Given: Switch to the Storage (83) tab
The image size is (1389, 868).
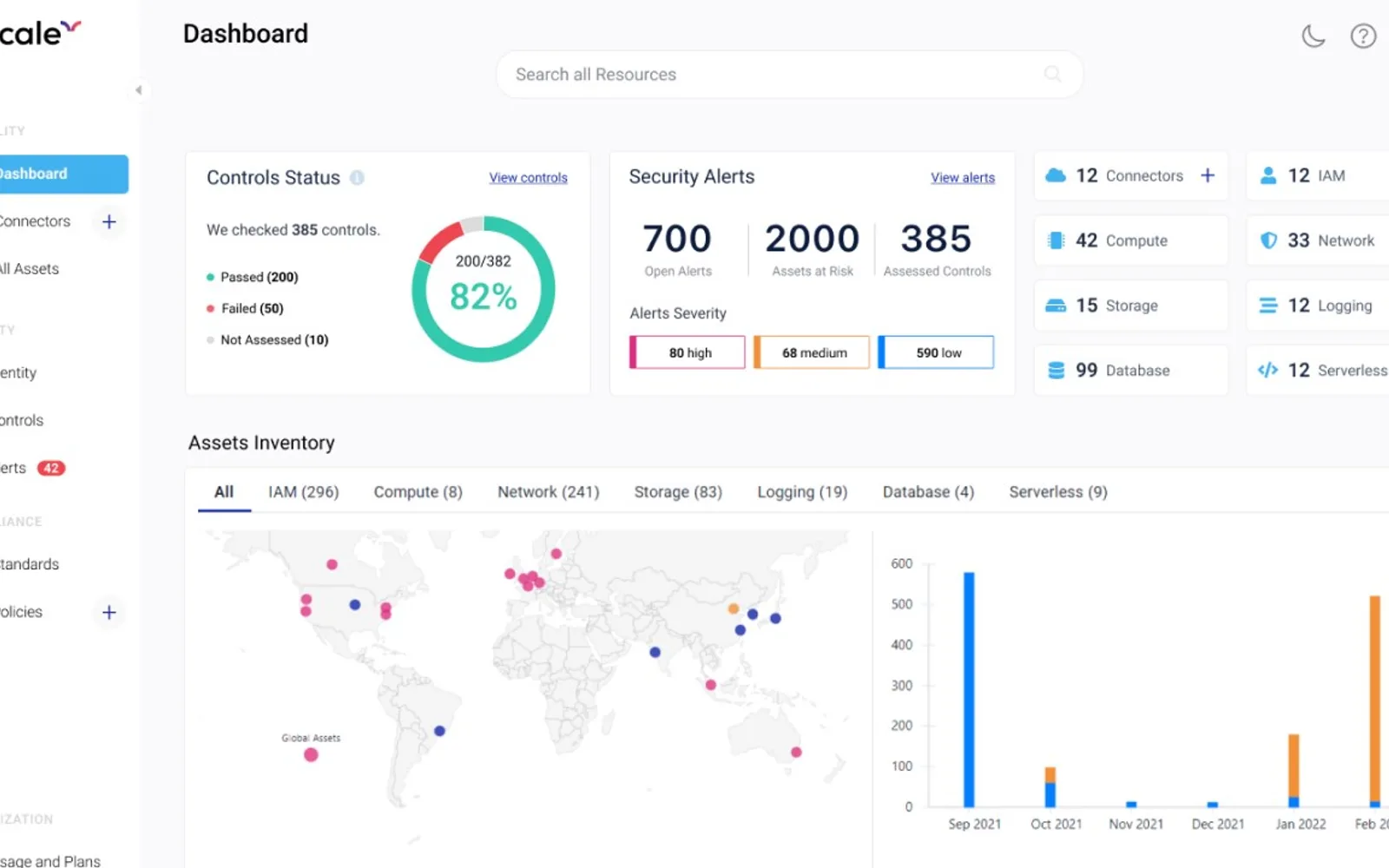Looking at the screenshot, I should [678, 492].
